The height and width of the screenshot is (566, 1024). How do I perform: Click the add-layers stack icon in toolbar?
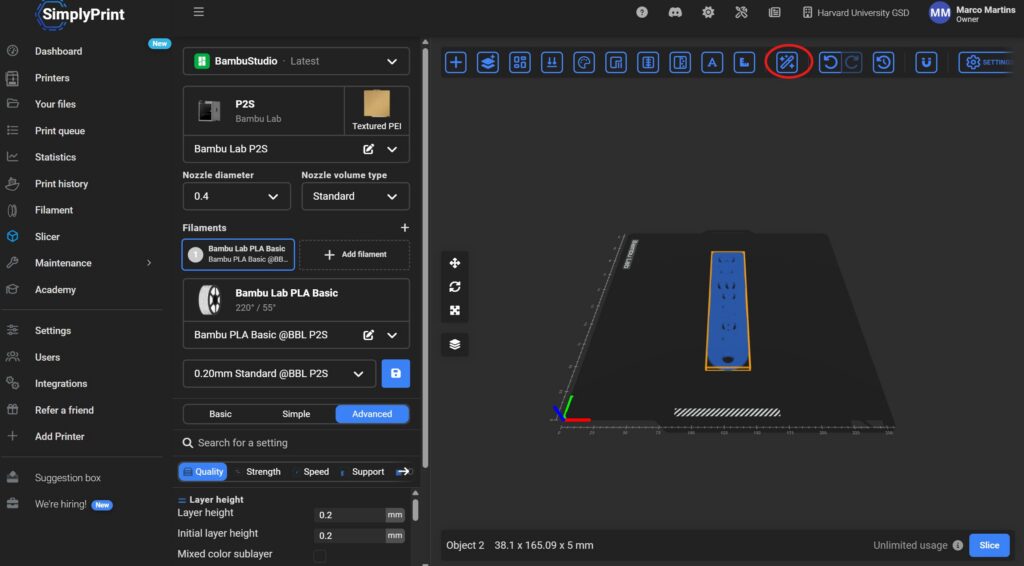[x=487, y=63]
